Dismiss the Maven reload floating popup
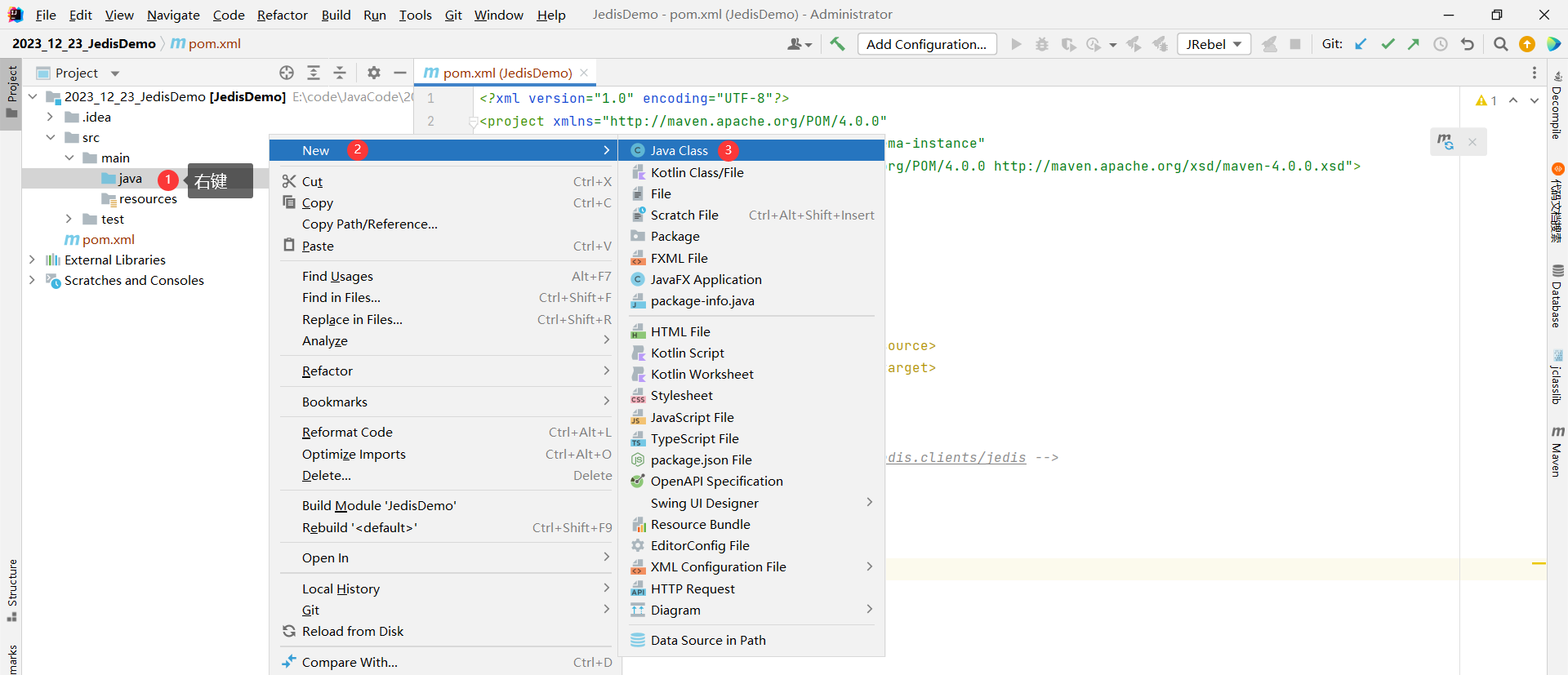This screenshot has width=1568, height=675. click(1472, 142)
